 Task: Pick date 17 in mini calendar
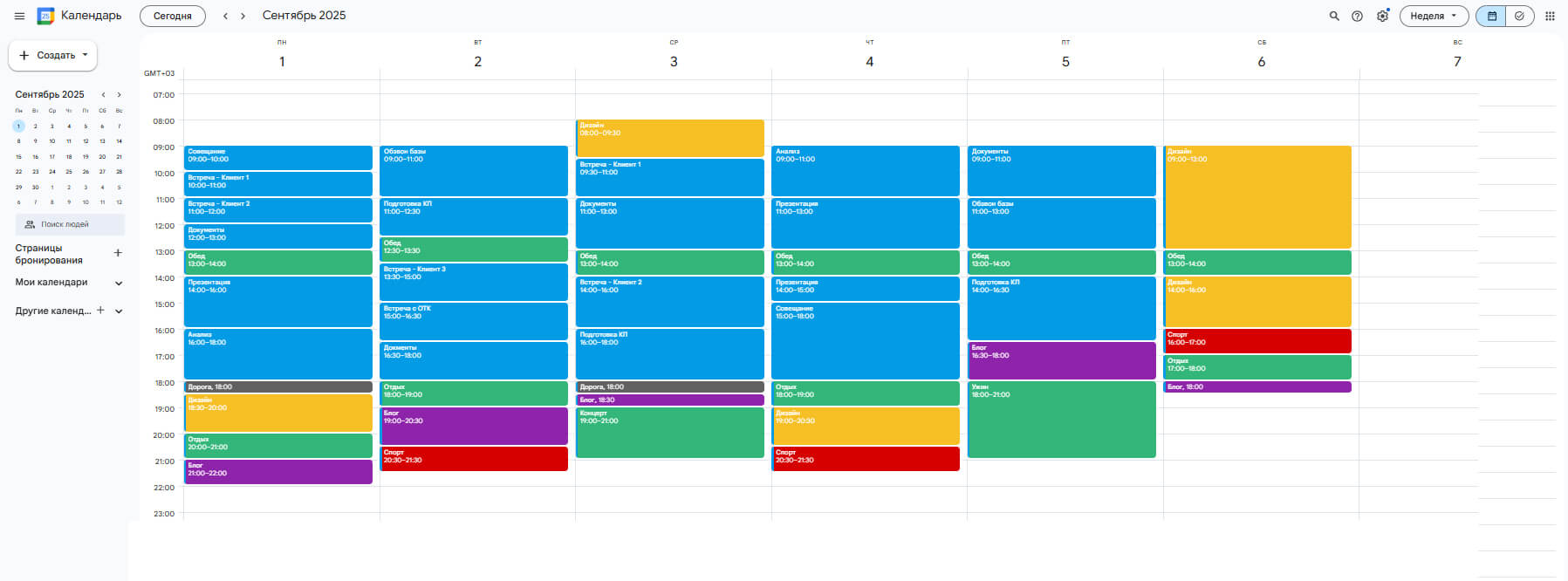52,157
